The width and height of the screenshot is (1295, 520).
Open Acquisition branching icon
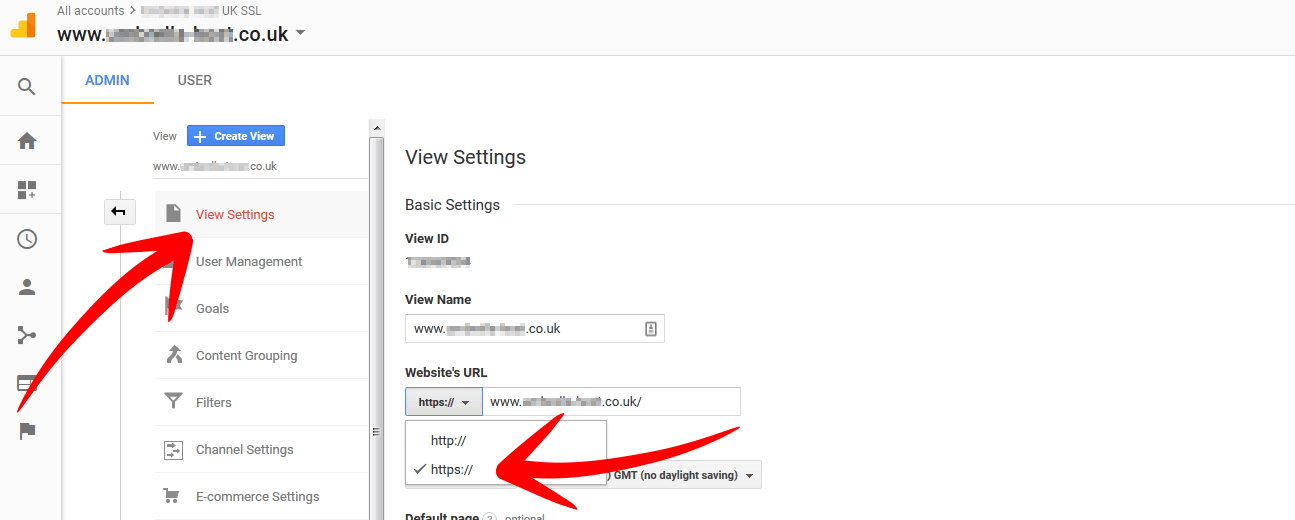pos(27,335)
